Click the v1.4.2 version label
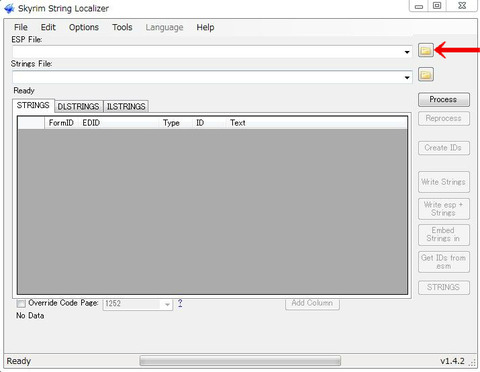The image size is (480, 372). click(x=452, y=361)
